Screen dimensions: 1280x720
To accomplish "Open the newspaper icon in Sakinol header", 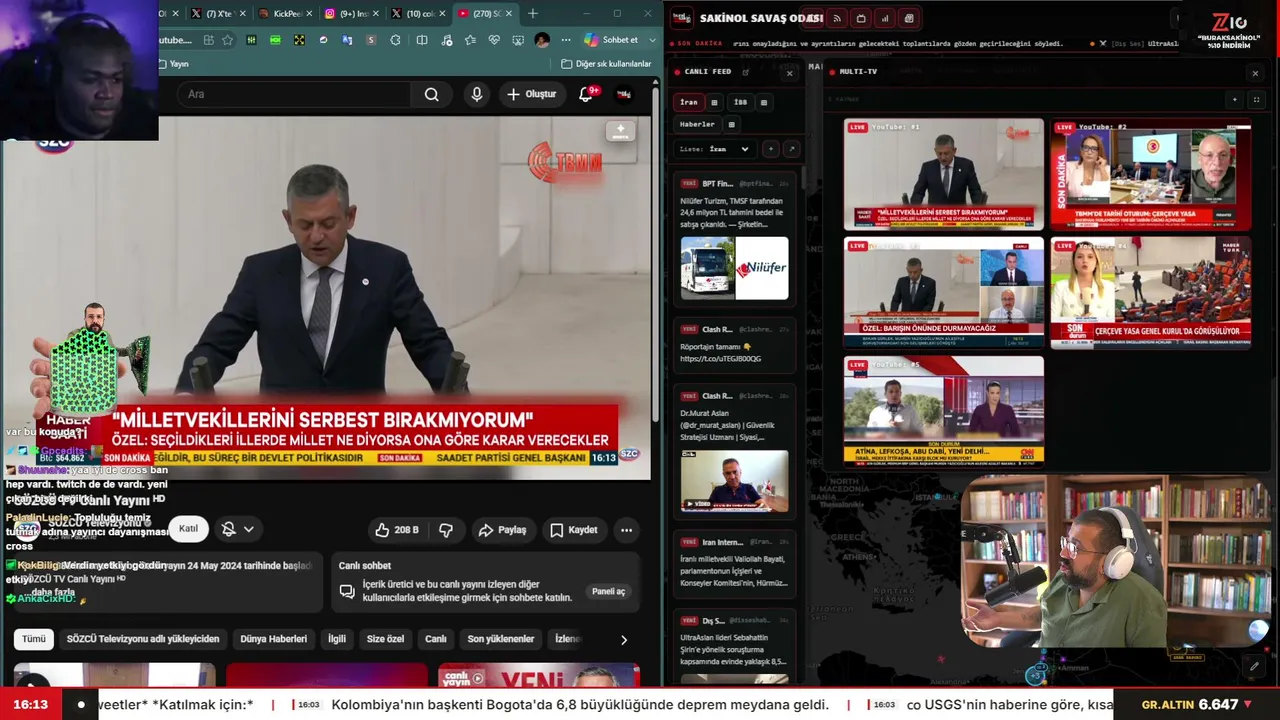I will (909, 18).
